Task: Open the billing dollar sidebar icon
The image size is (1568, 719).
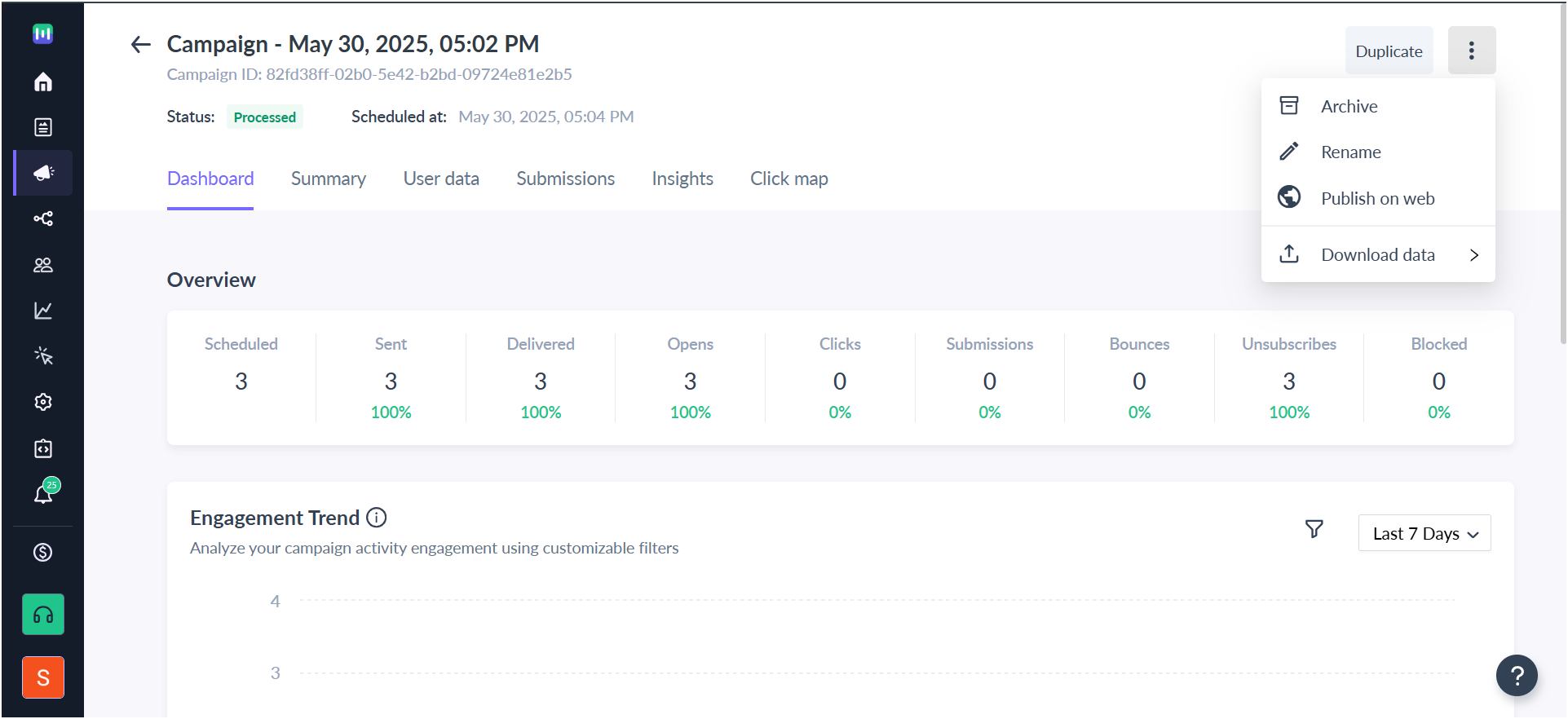Action: click(43, 553)
